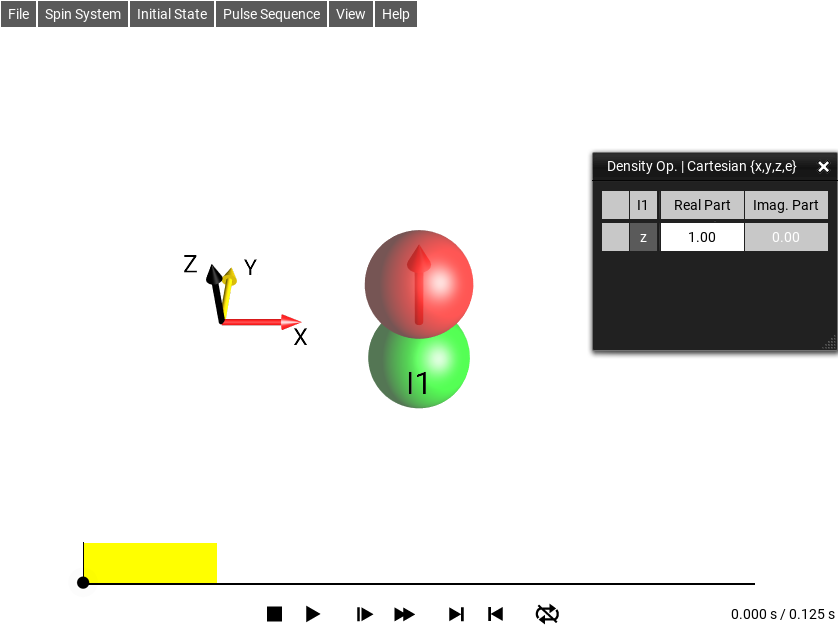Click the I1 column header
This screenshot has height=628, width=838.
[643, 205]
